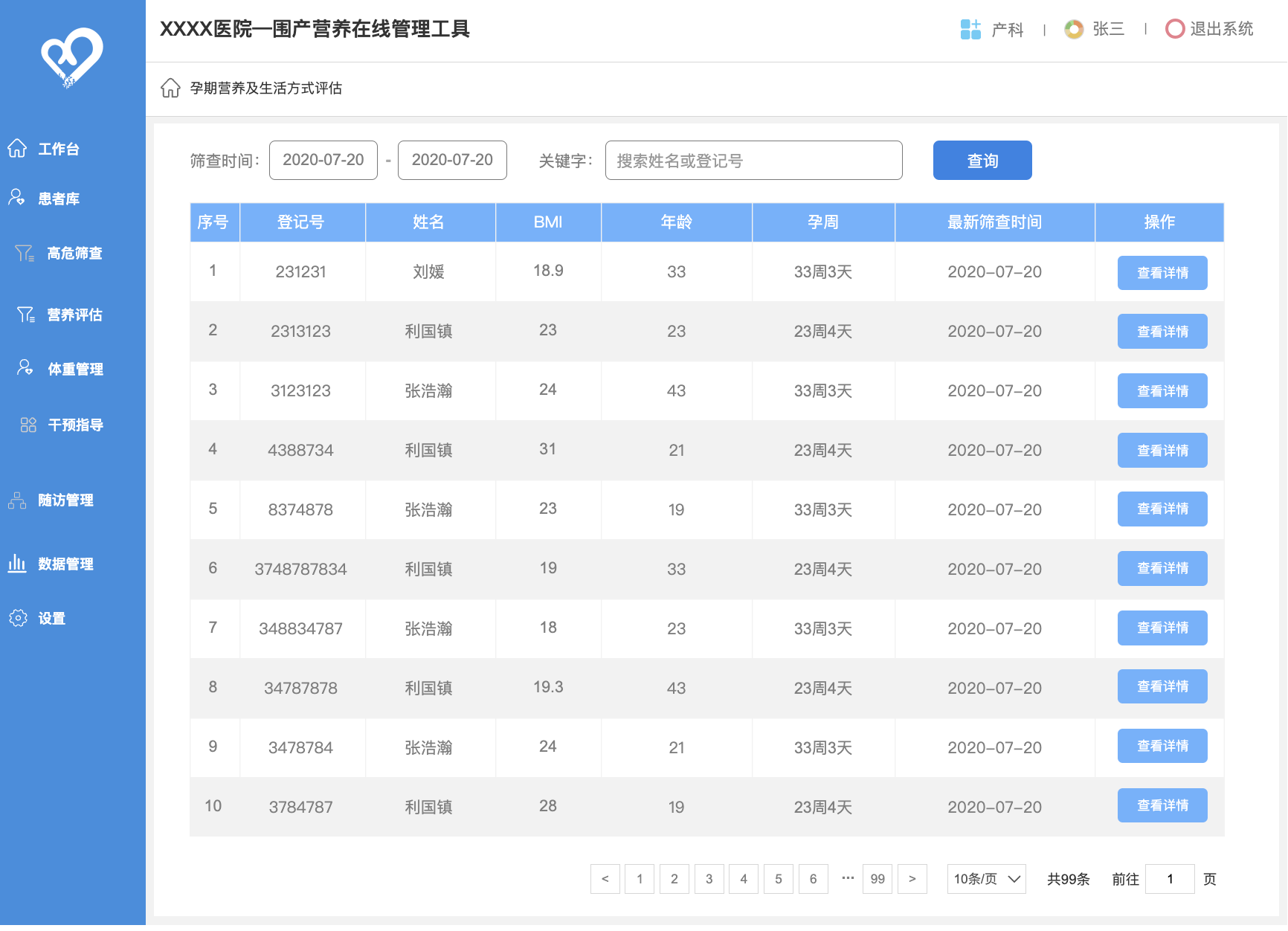Click the 营养评估 filter icon
This screenshot has height=931, width=1288.
pyautogui.click(x=25, y=315)
